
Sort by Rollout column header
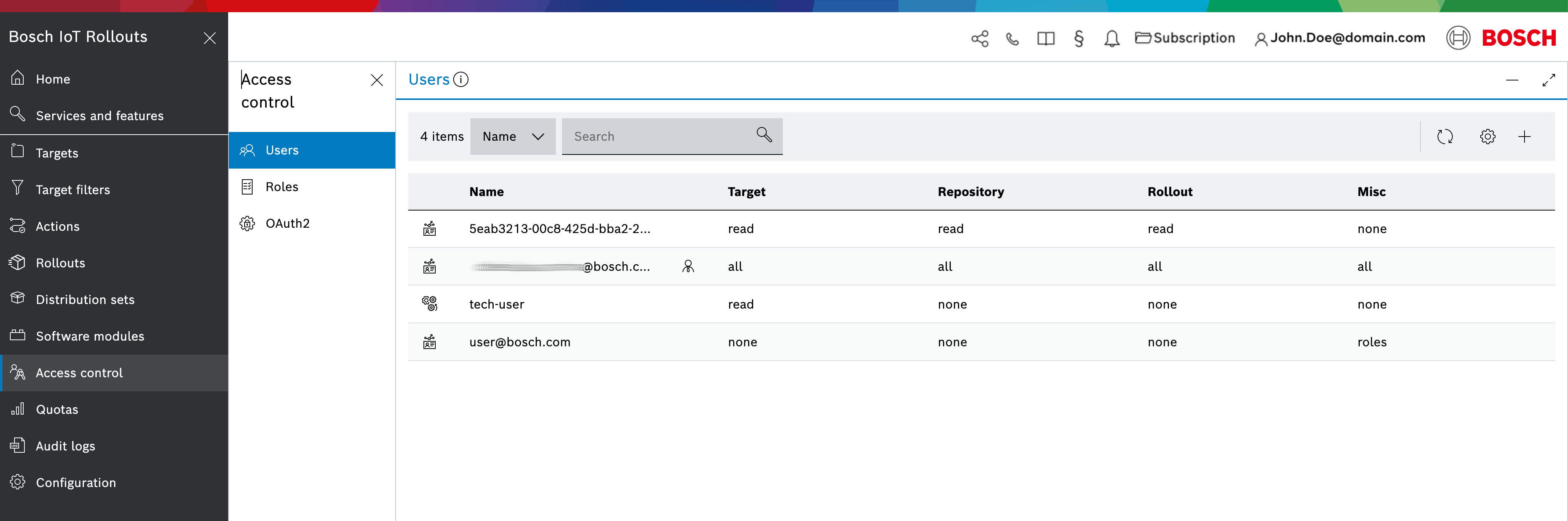pyautogui.click(x=1170, y=192)
